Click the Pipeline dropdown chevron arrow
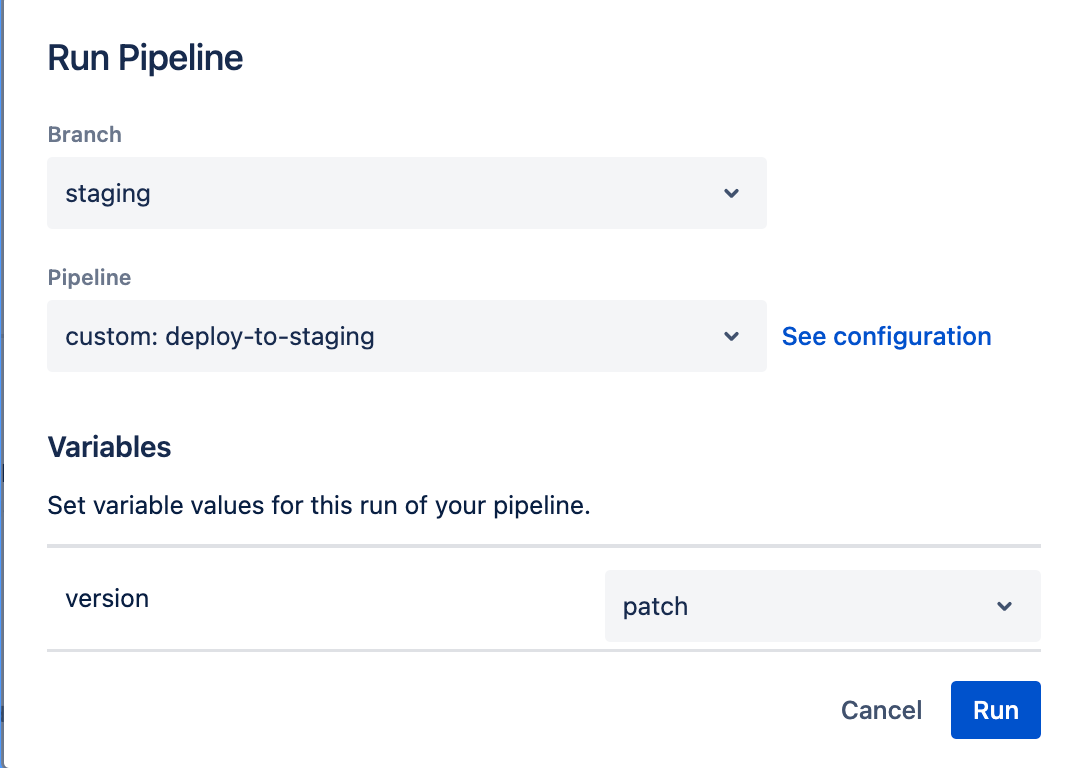 [731, 336]
